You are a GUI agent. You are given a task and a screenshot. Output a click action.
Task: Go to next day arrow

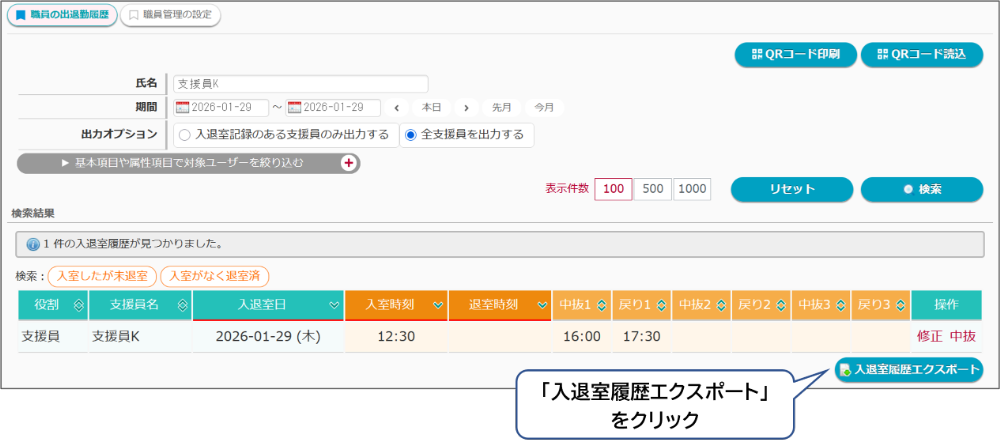coord(465,108)
